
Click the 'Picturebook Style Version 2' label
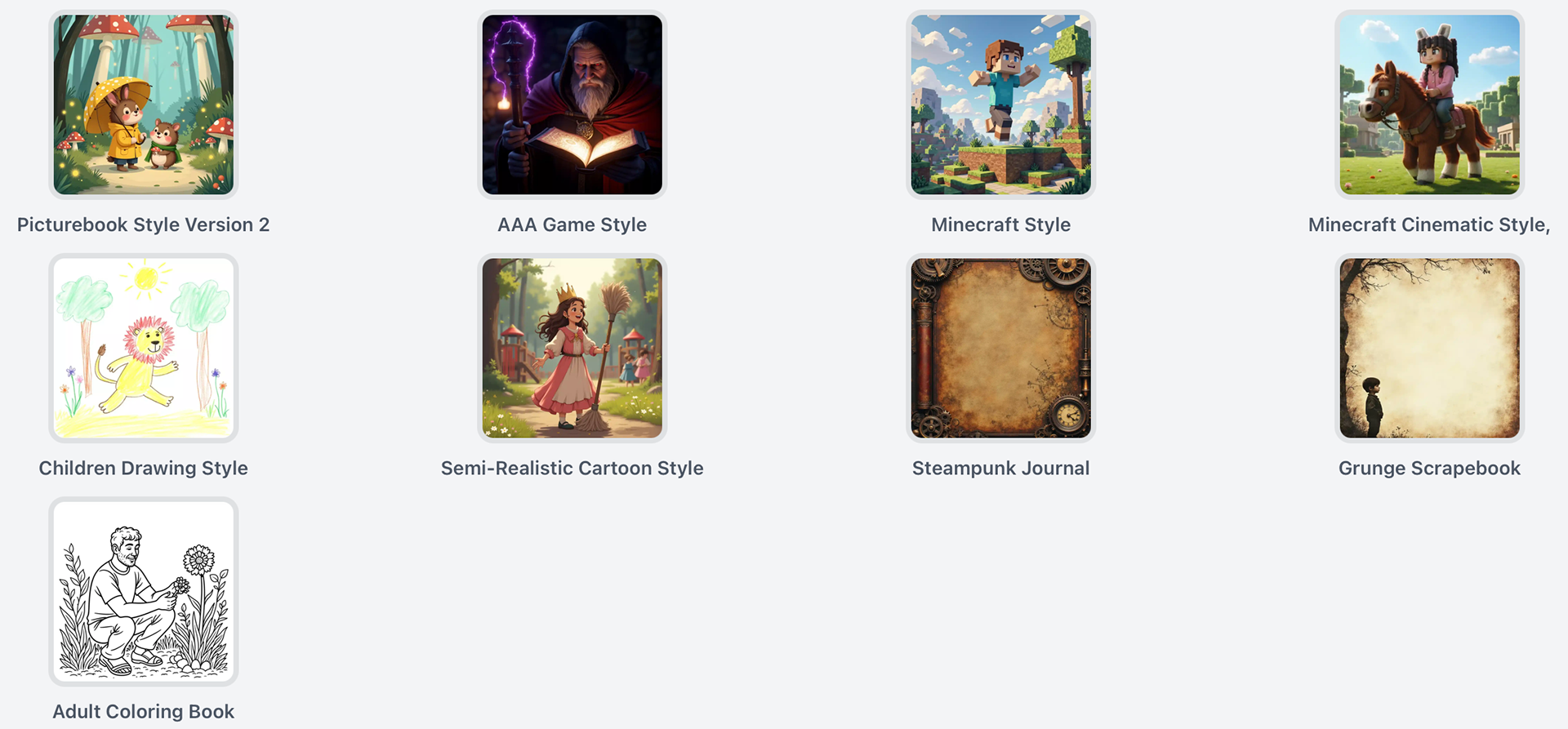[x=144, y=224]
